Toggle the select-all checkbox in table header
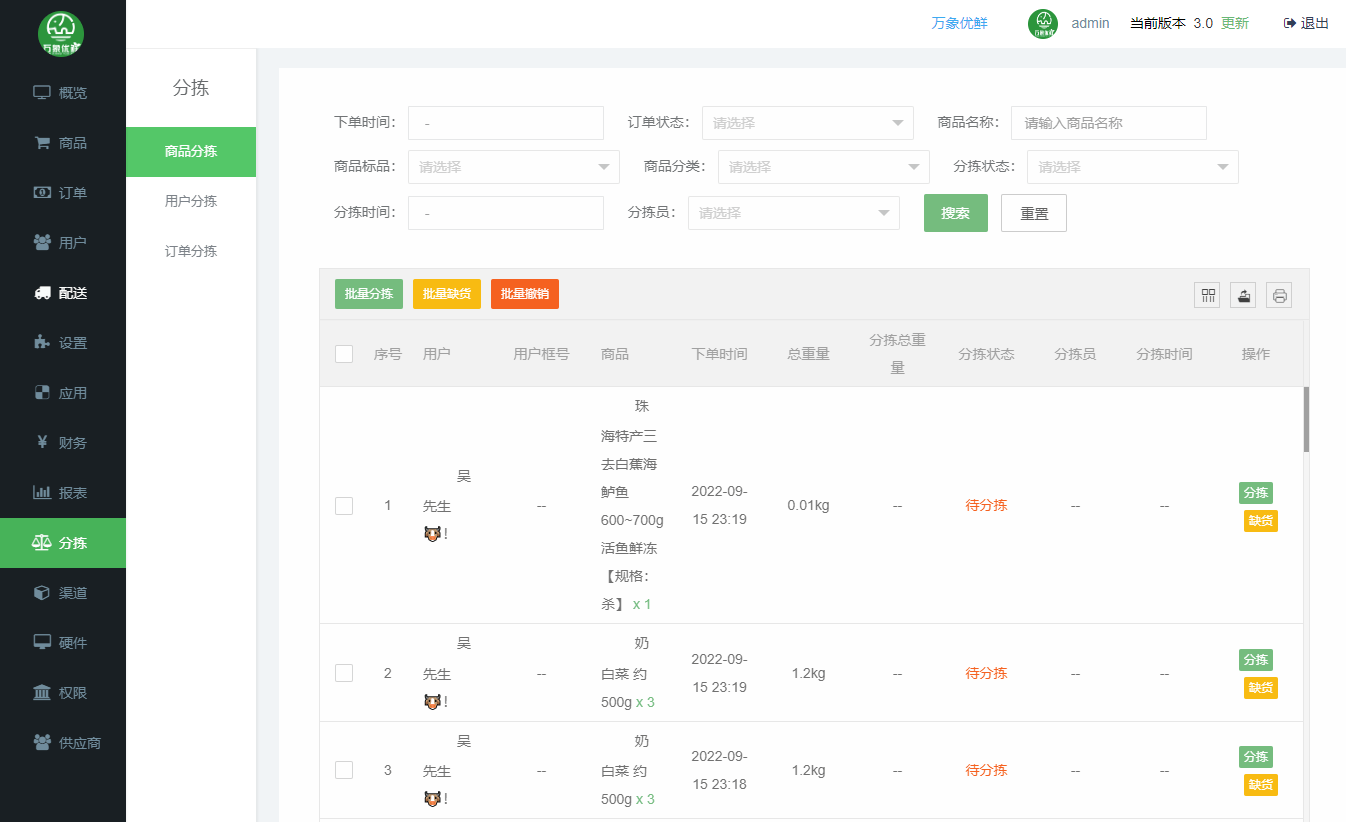The width and height of the screenshot is (1346, 822). 344,354
